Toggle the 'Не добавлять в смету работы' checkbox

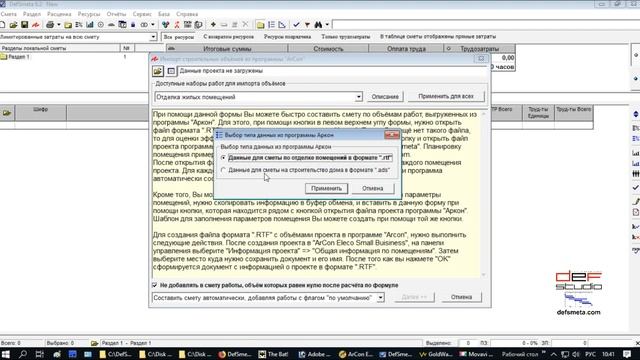pos(155,285)
